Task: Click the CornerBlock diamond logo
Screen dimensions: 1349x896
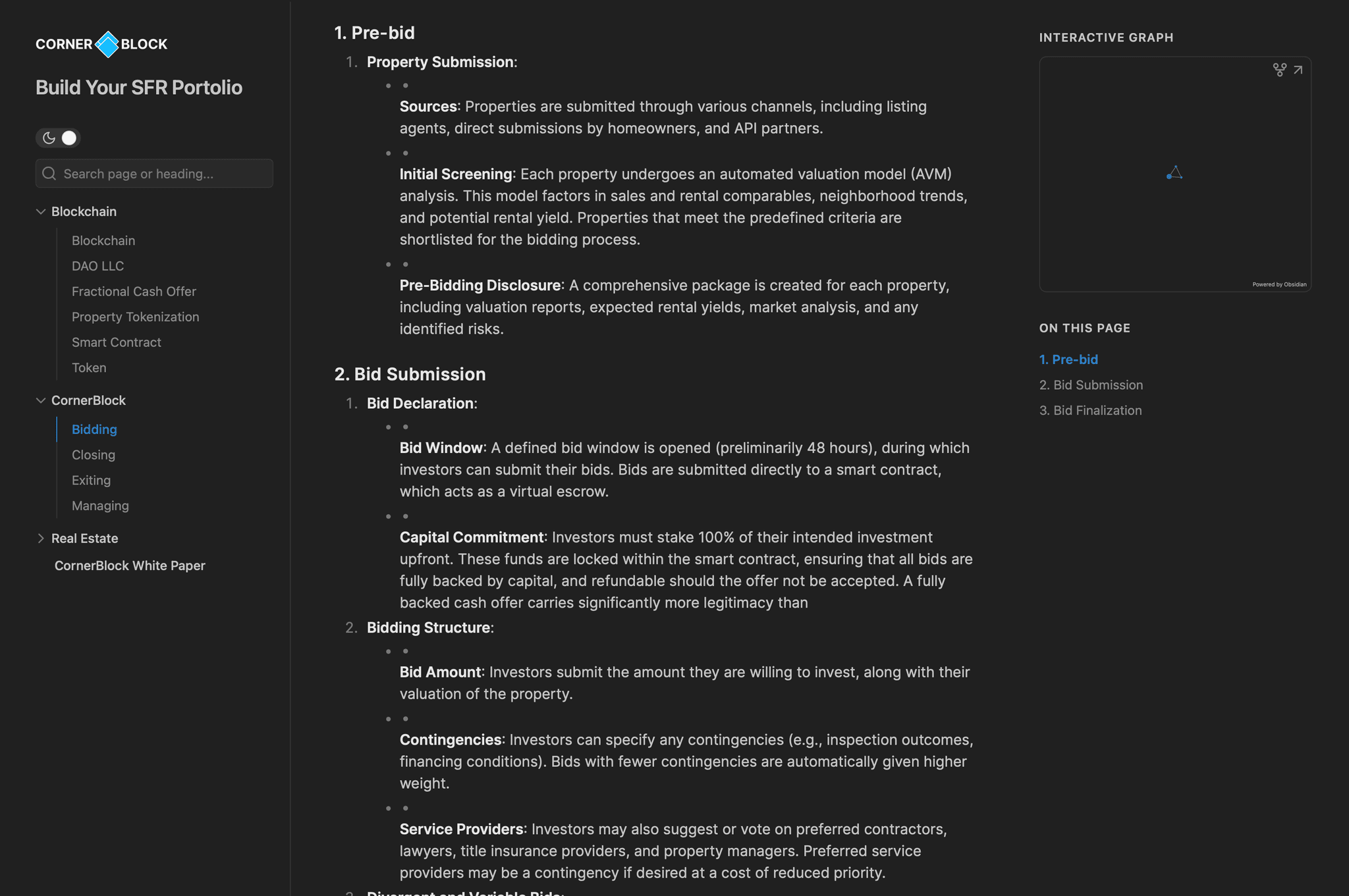Action: 107,44
